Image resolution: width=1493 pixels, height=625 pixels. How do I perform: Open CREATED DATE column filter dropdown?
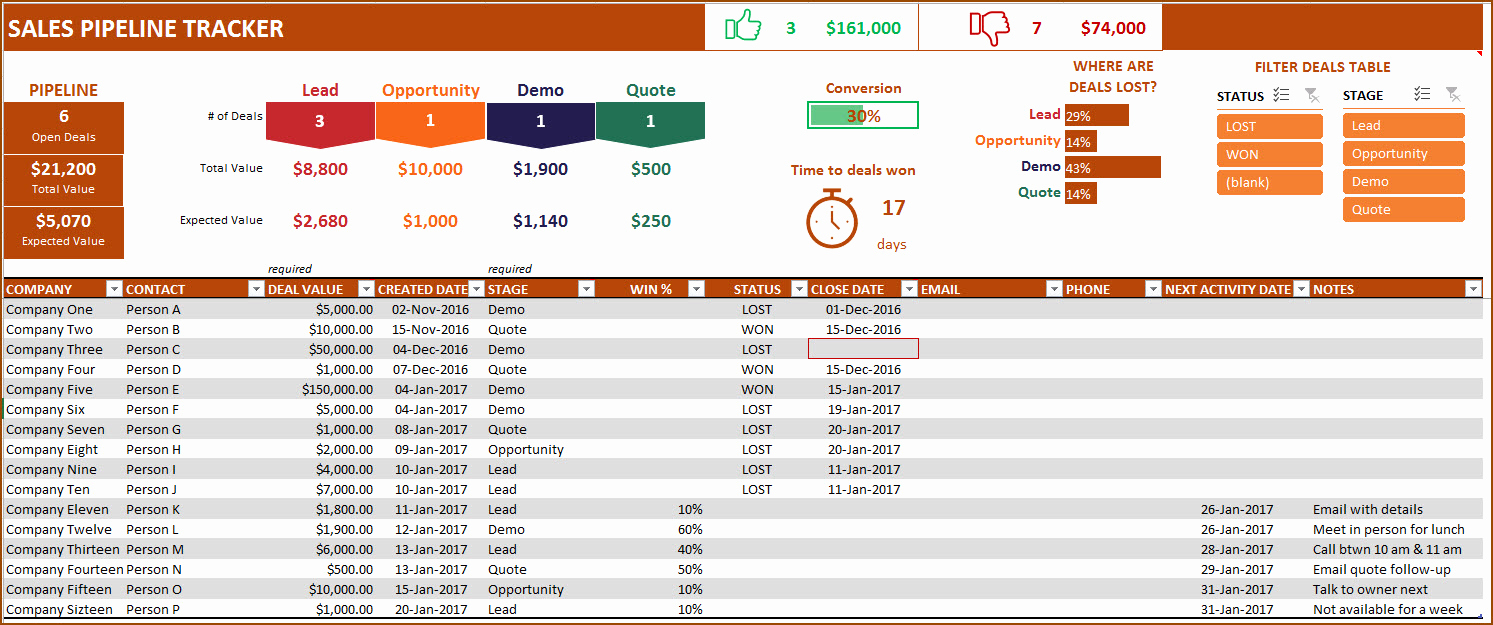coord(477,289)
